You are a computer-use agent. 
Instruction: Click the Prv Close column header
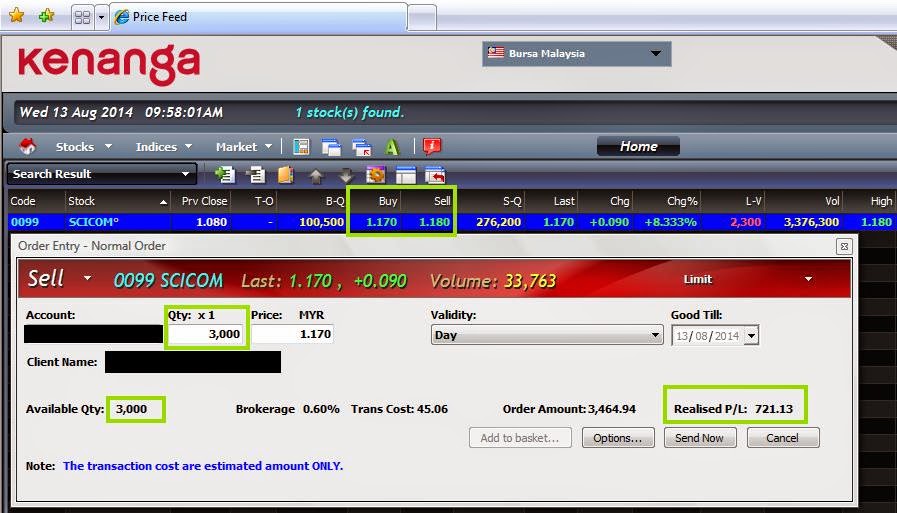pos(201,201)
